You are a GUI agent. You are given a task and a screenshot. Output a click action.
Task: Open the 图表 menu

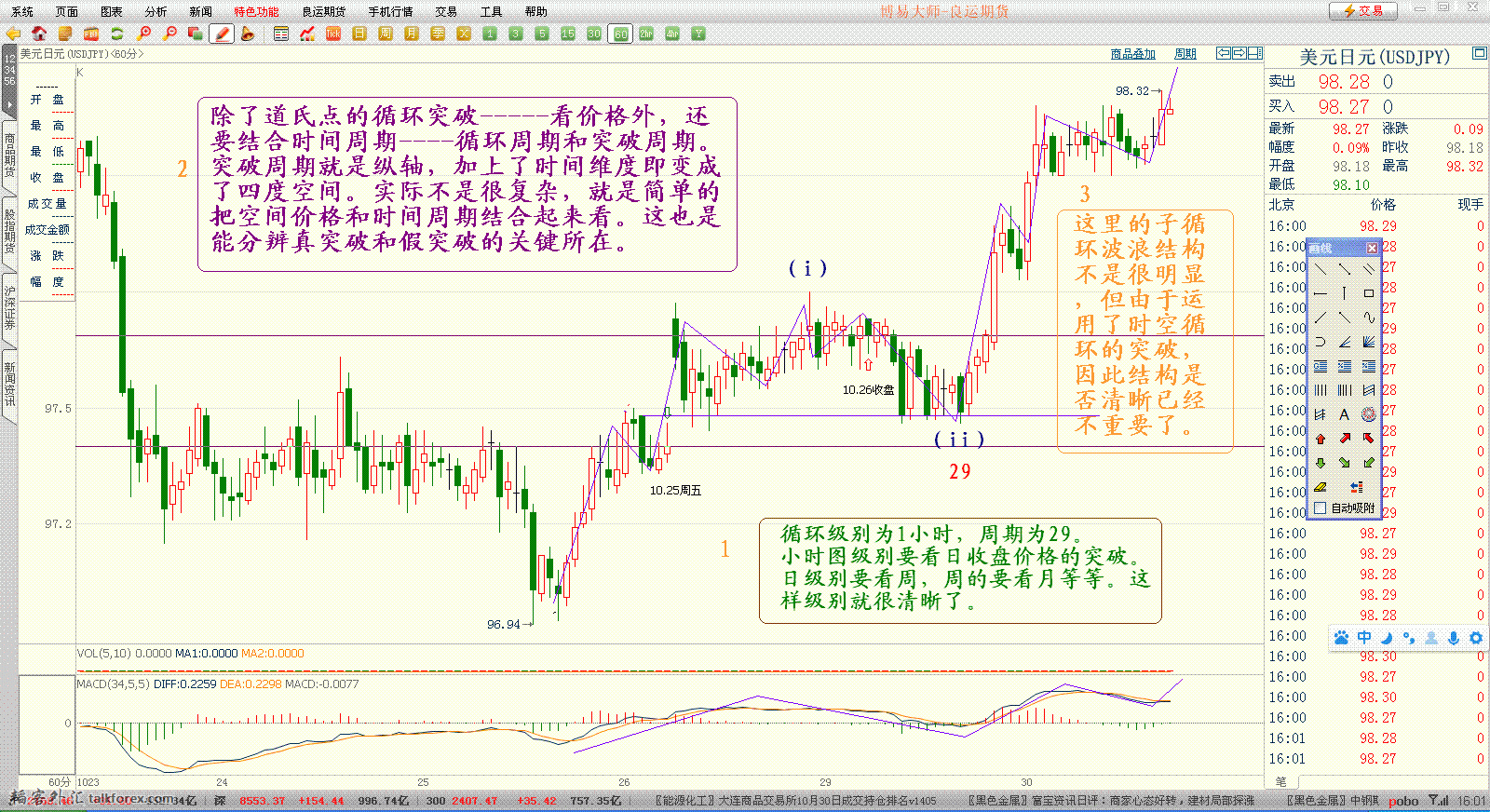[111, 11]
